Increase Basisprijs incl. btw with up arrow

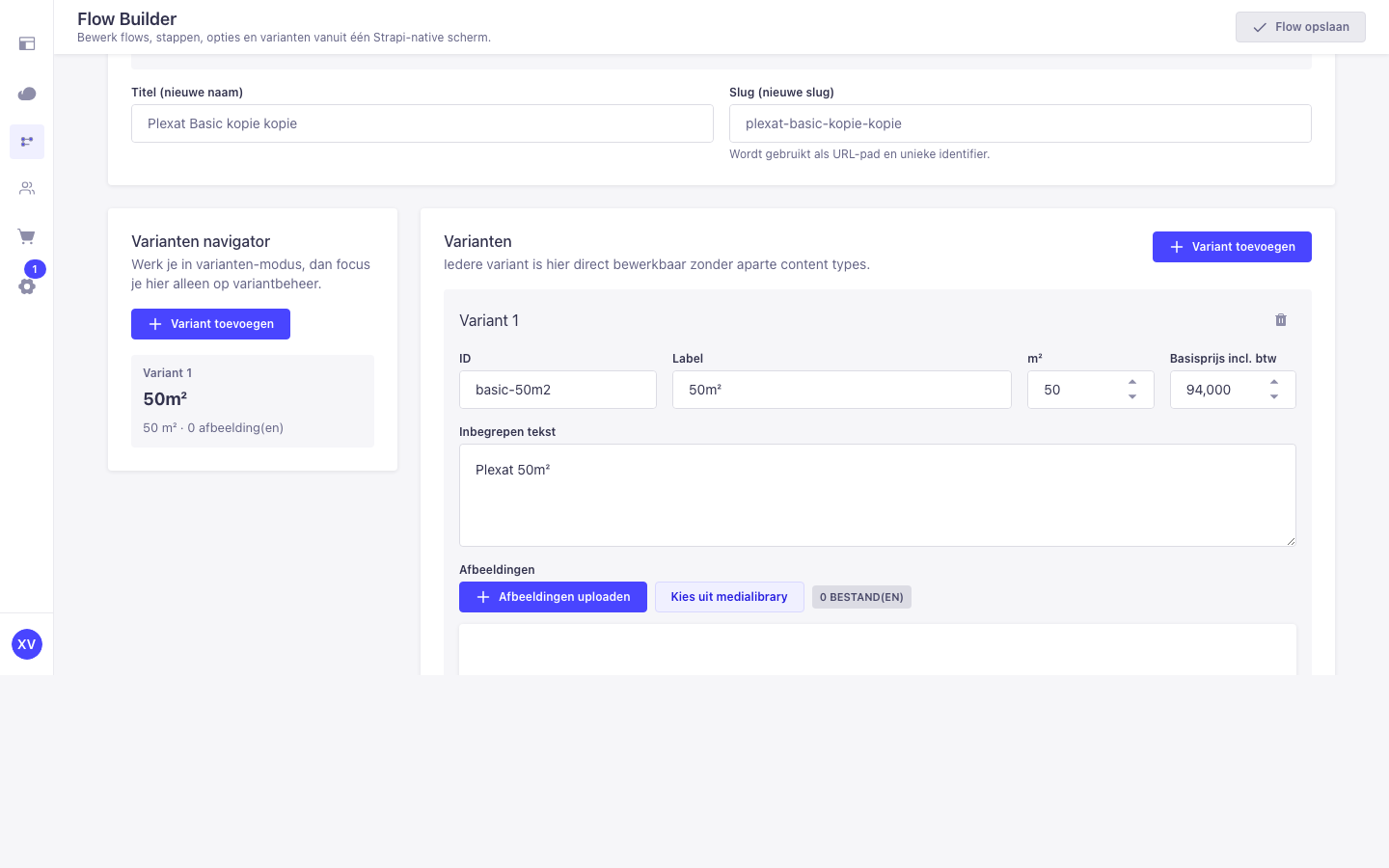coord(1274,382)
